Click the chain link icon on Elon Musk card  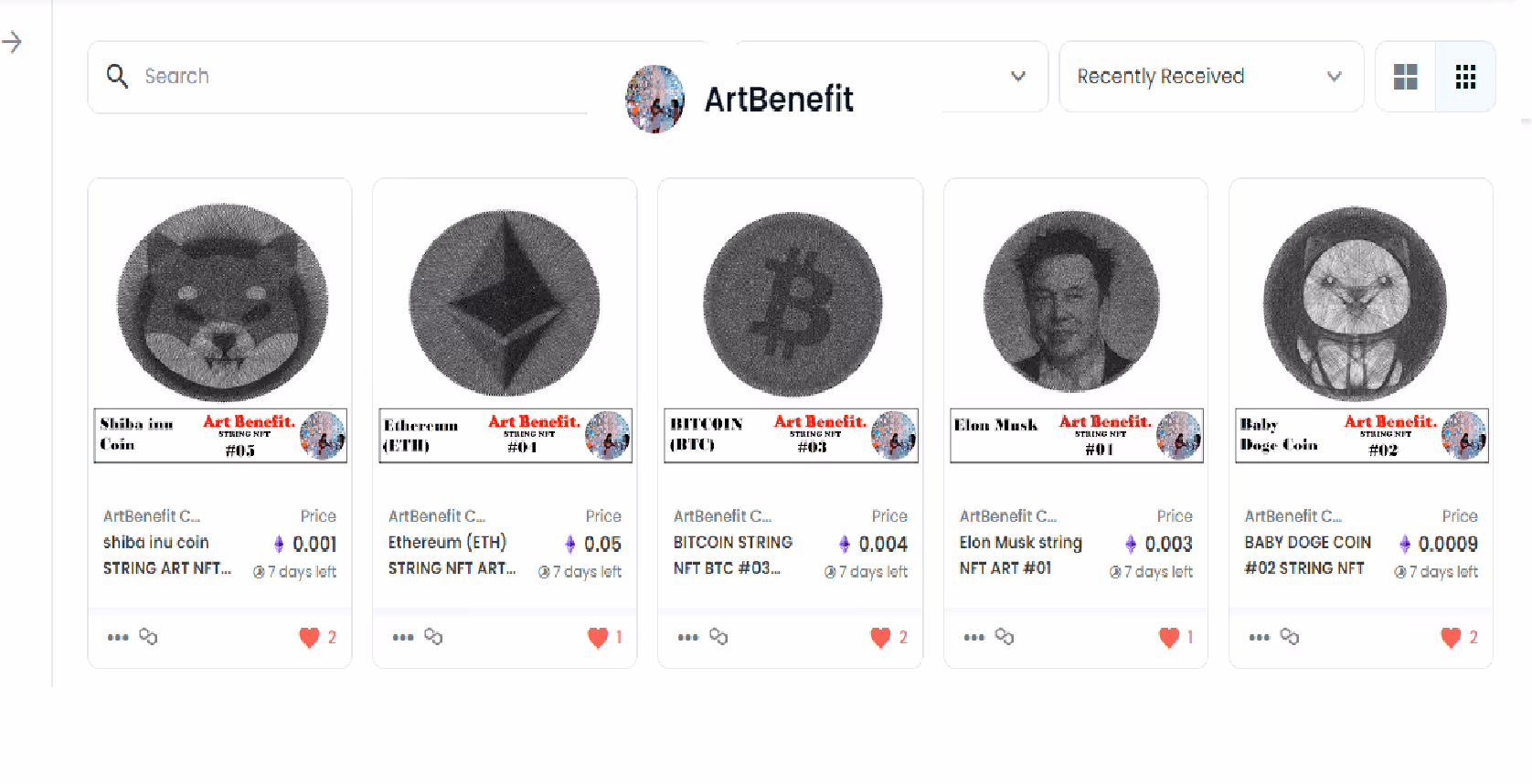[x=1005, y=636]
